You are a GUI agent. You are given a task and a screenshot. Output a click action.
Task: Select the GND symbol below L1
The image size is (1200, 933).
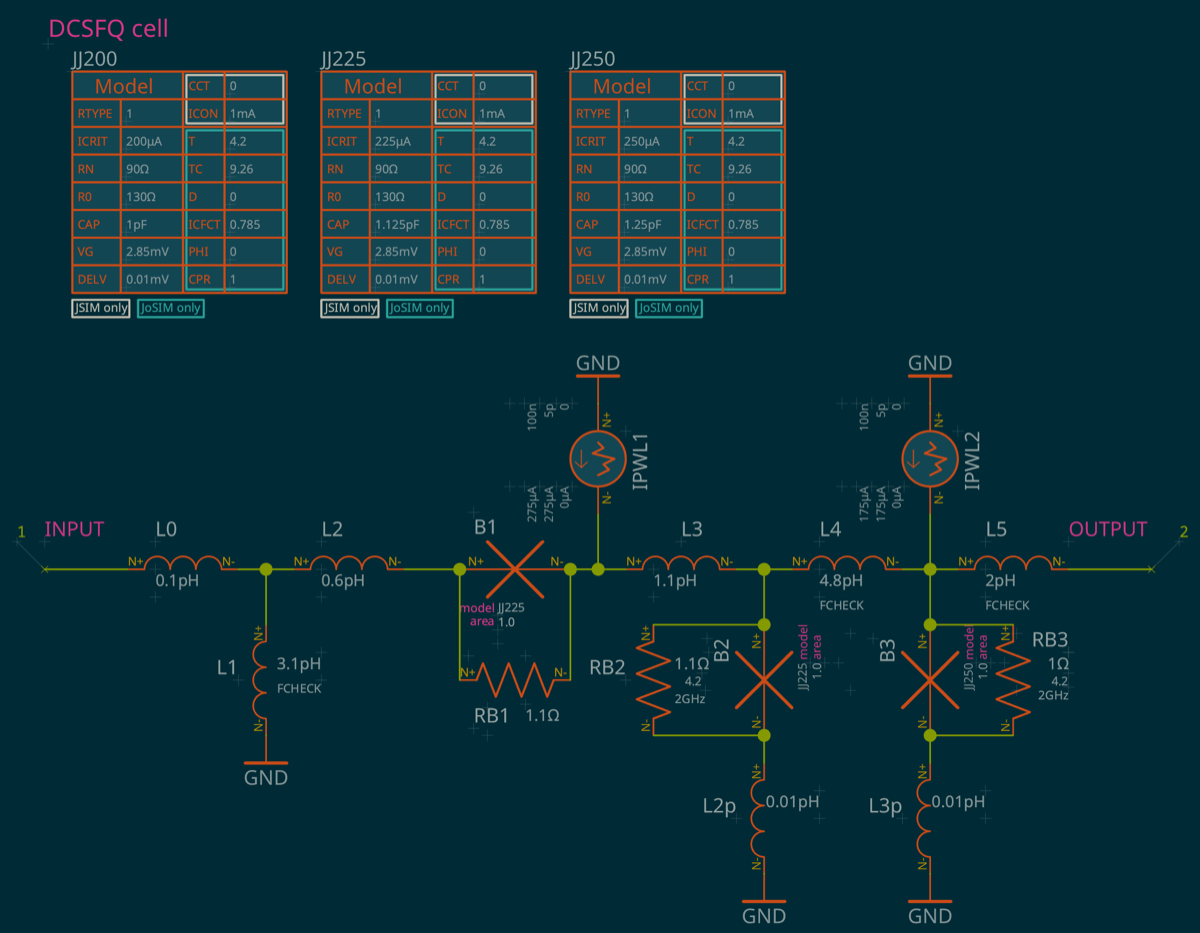(x=266, y=772)
